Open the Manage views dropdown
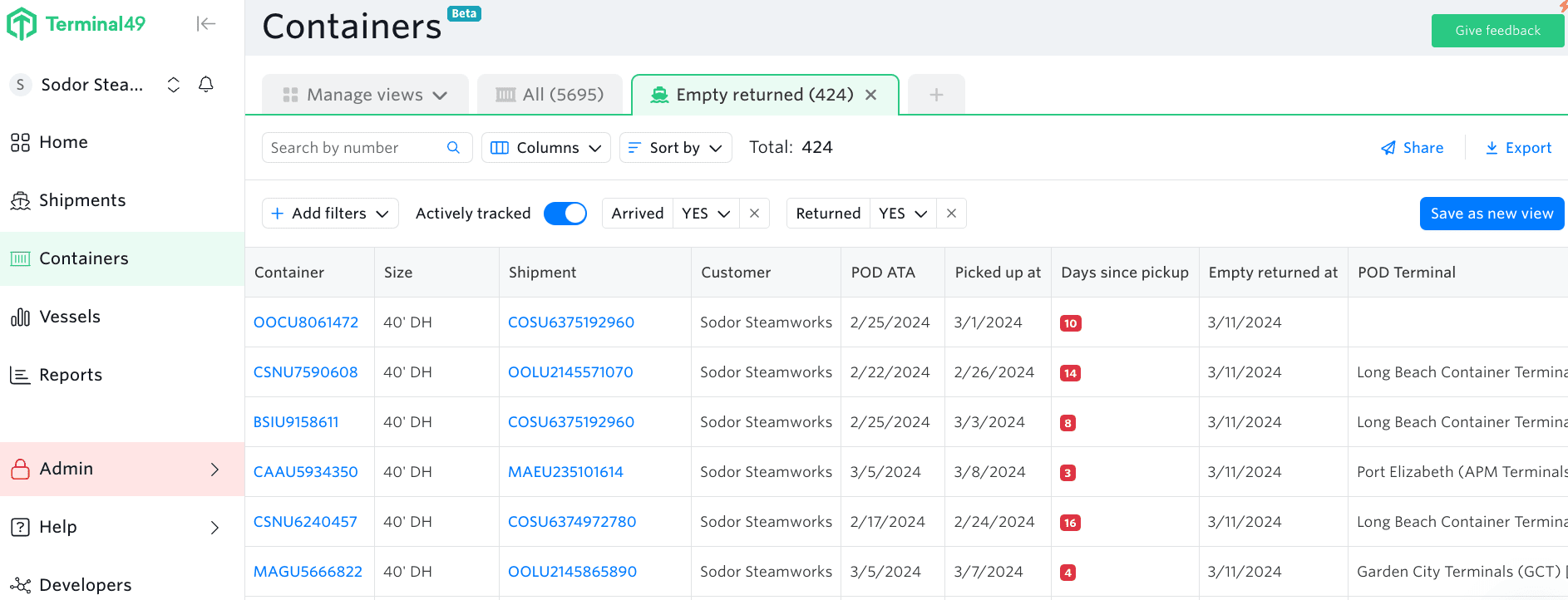 (x=365, y=95)
